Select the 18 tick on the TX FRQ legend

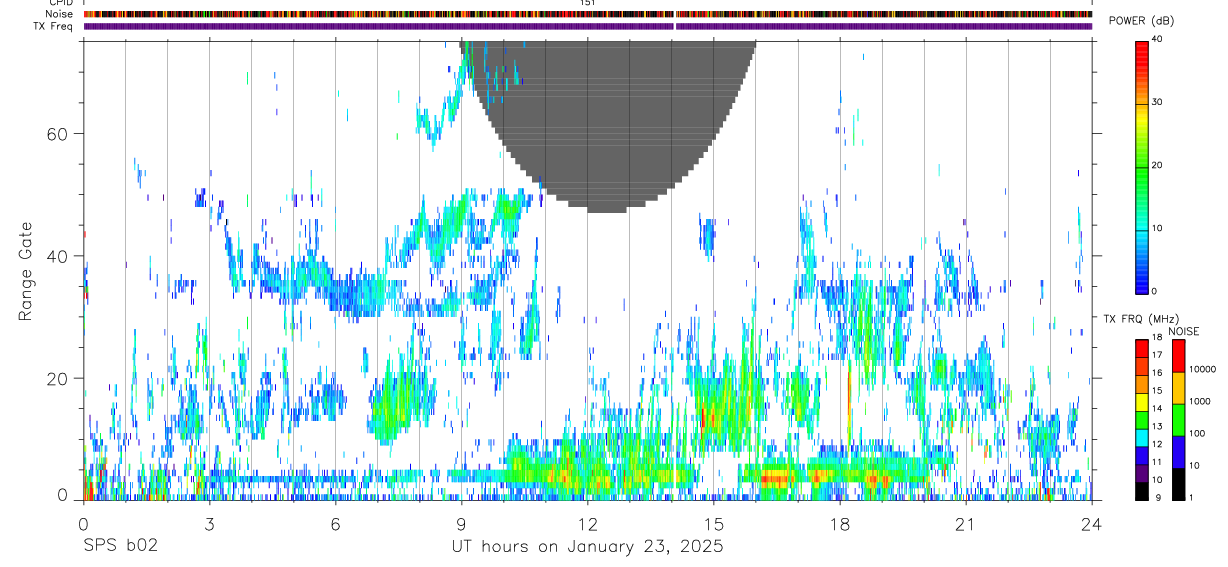pyautogui.click(x=1157, y=338)
